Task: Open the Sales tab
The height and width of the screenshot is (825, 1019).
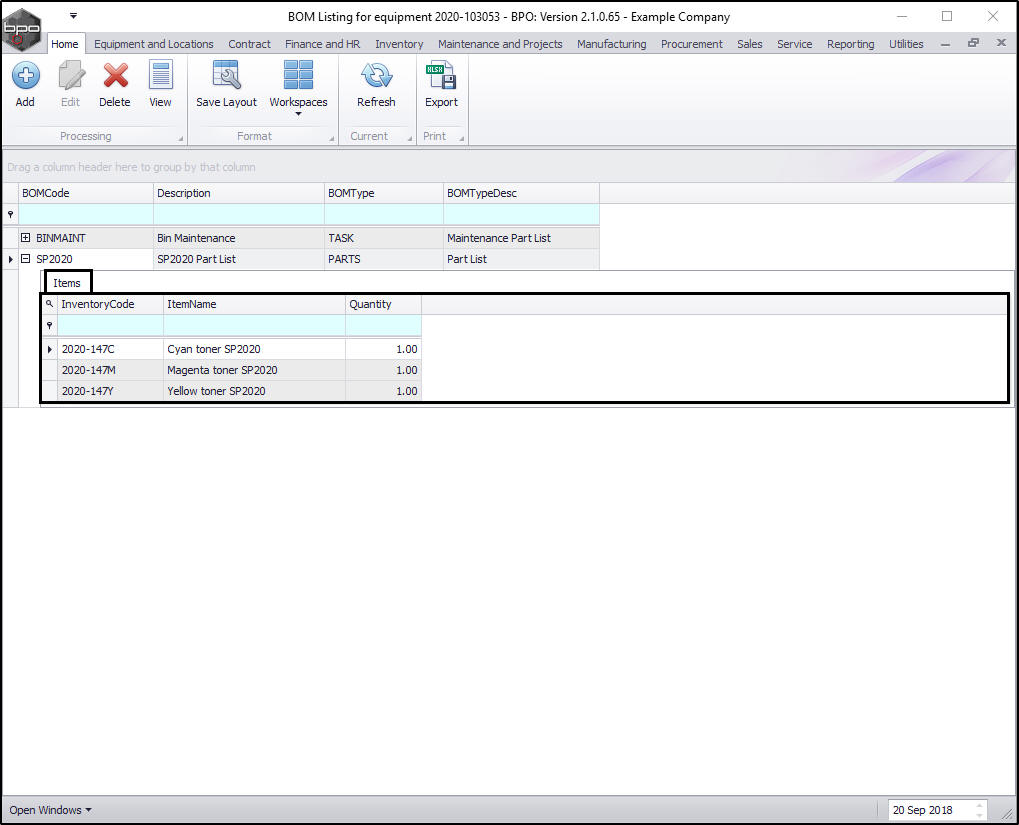Action: [x=749, y=44]
